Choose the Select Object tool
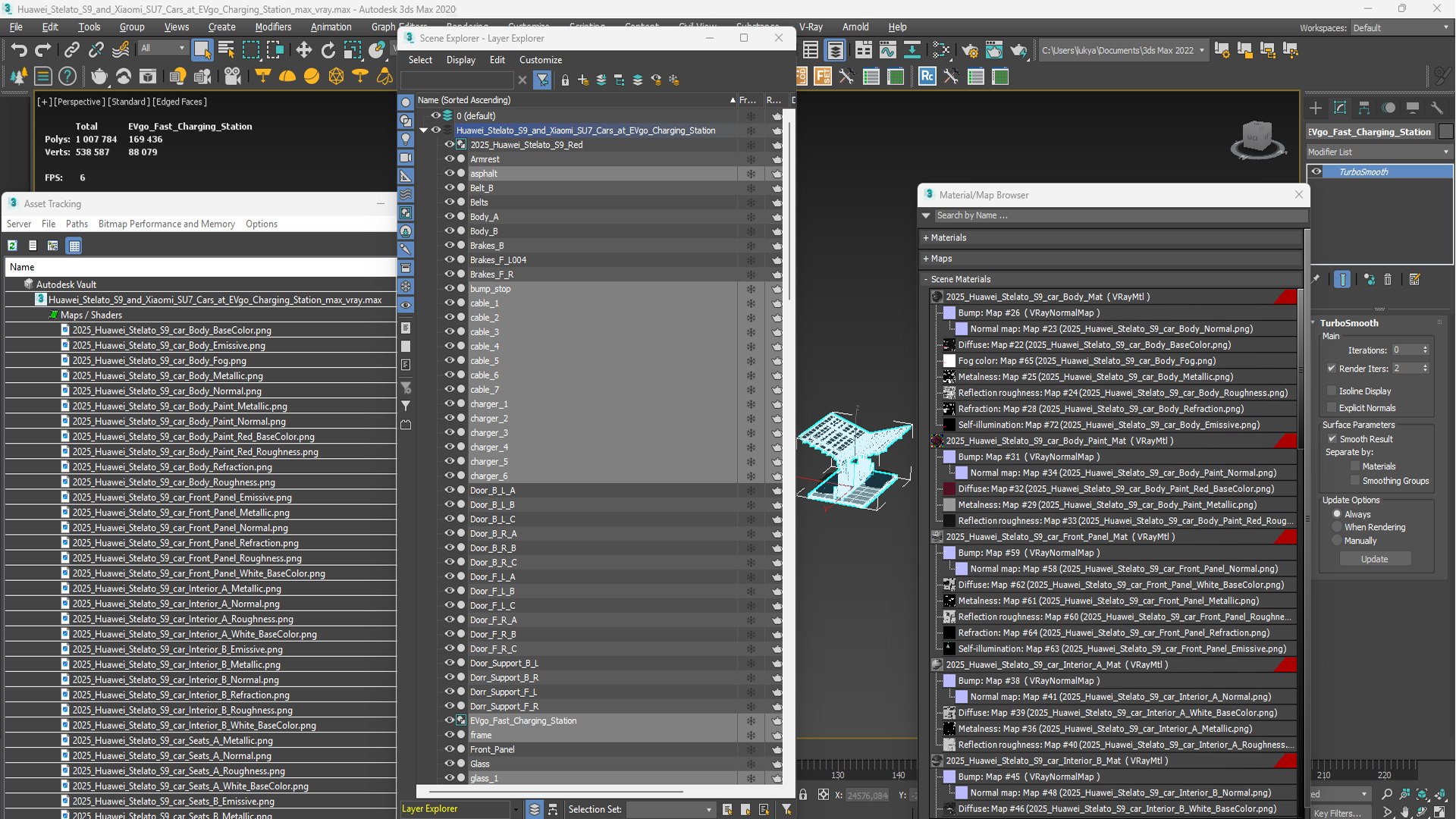Image resolution: width=1456 pixels, height=819 pixels. (202, 50)
